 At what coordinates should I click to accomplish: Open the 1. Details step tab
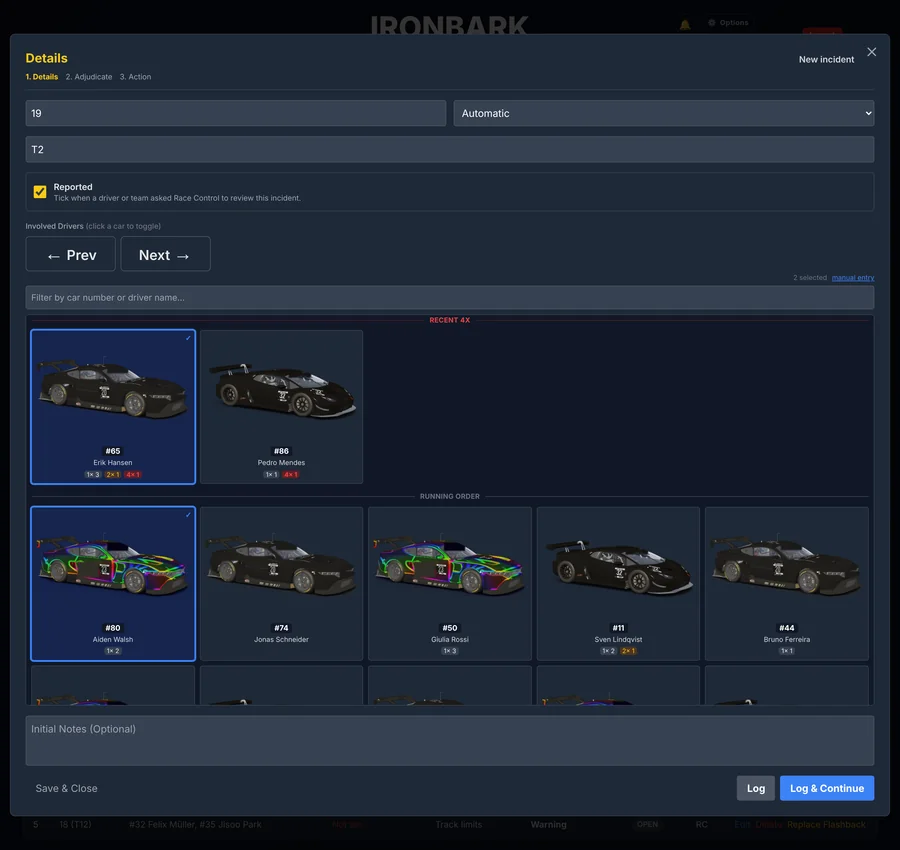click(41, 77)
